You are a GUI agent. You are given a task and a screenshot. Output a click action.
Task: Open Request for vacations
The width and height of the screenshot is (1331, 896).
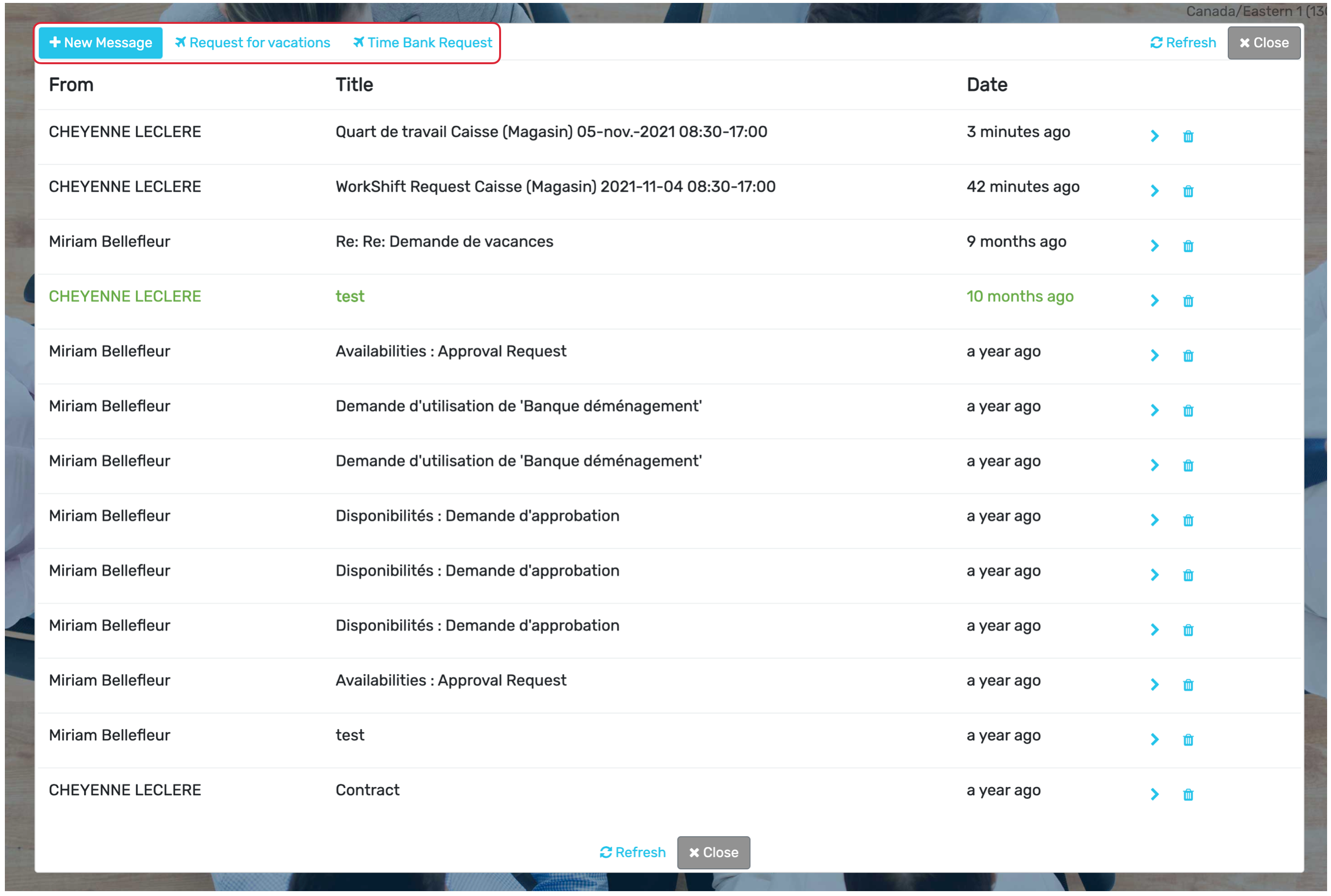pos(252,43)
